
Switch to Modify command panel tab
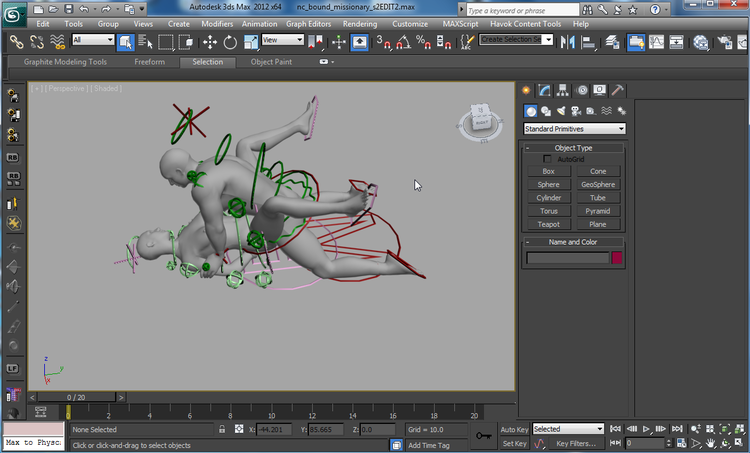click(544, 90)
